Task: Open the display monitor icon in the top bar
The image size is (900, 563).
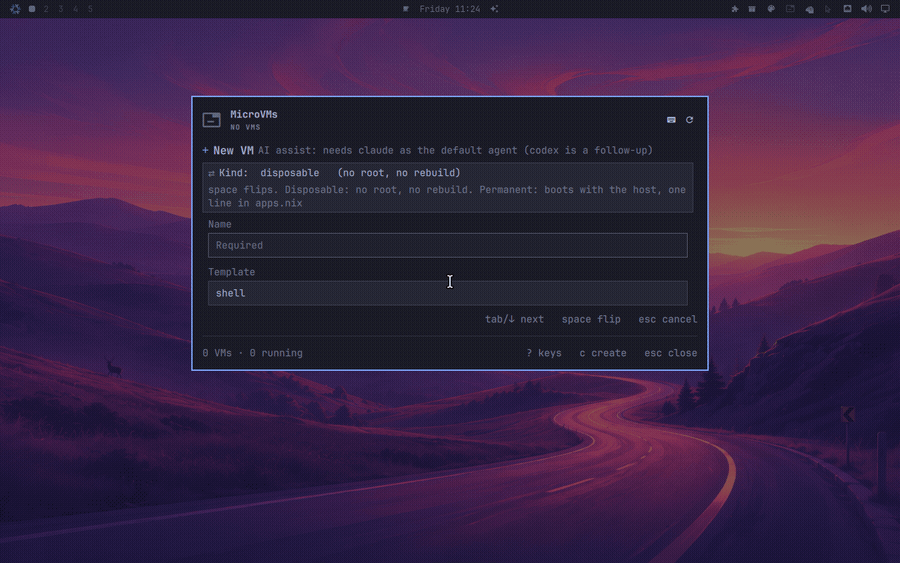Action: pyautogui.click(x=885, y=9)
